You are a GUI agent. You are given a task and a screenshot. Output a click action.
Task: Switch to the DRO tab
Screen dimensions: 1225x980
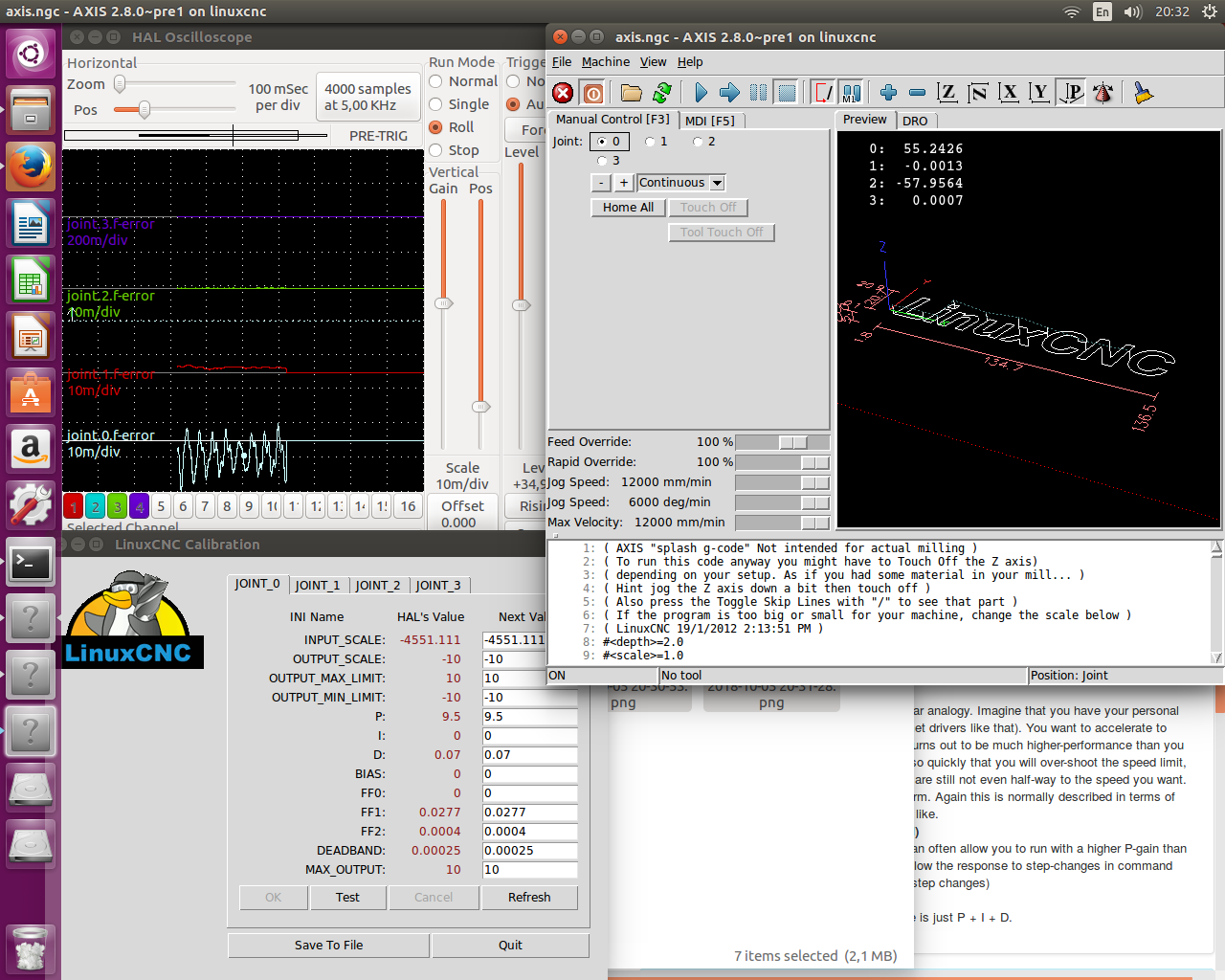tap(915, 121)
